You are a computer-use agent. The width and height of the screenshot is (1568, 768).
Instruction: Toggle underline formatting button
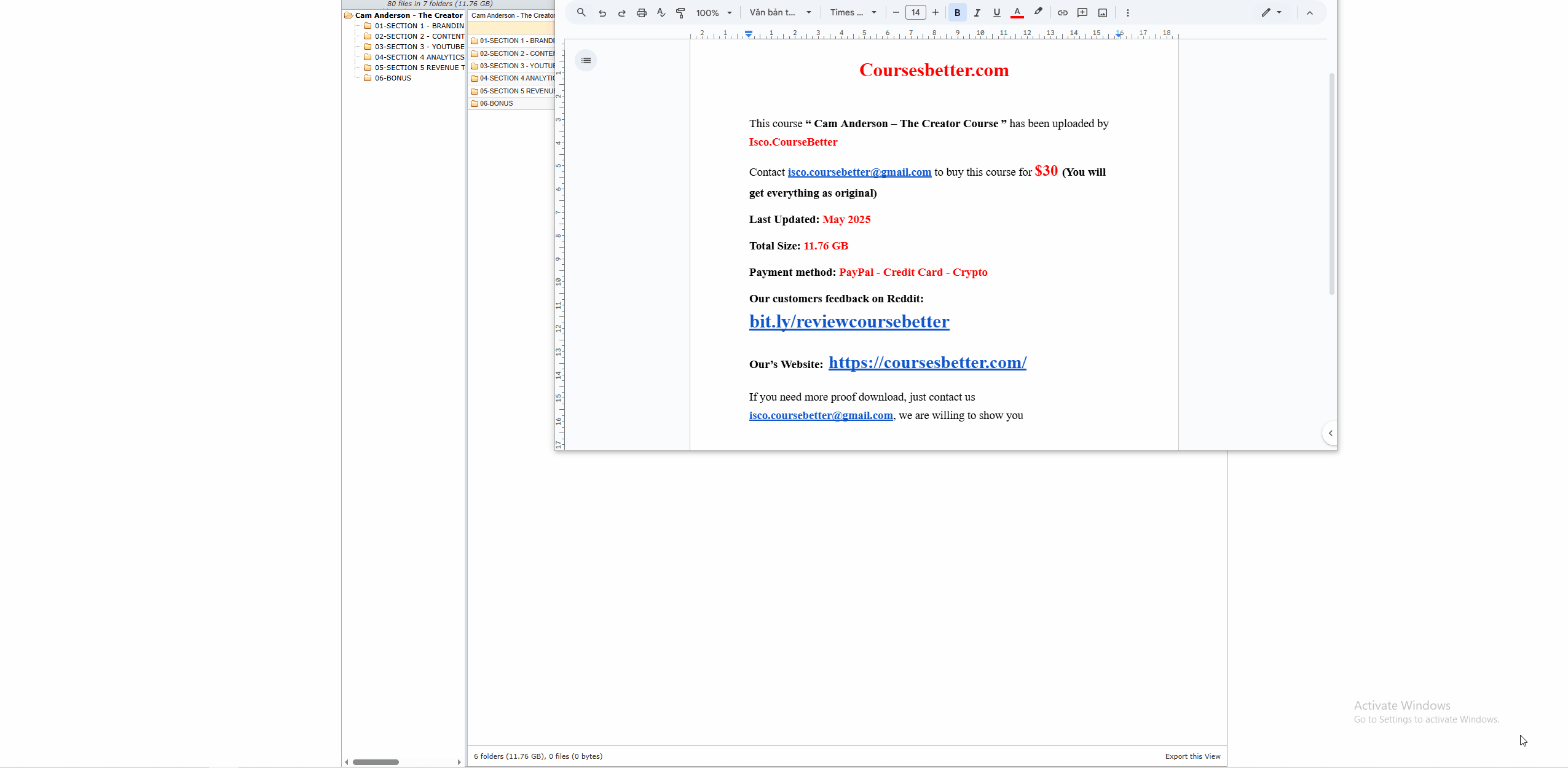click(996, 12)
